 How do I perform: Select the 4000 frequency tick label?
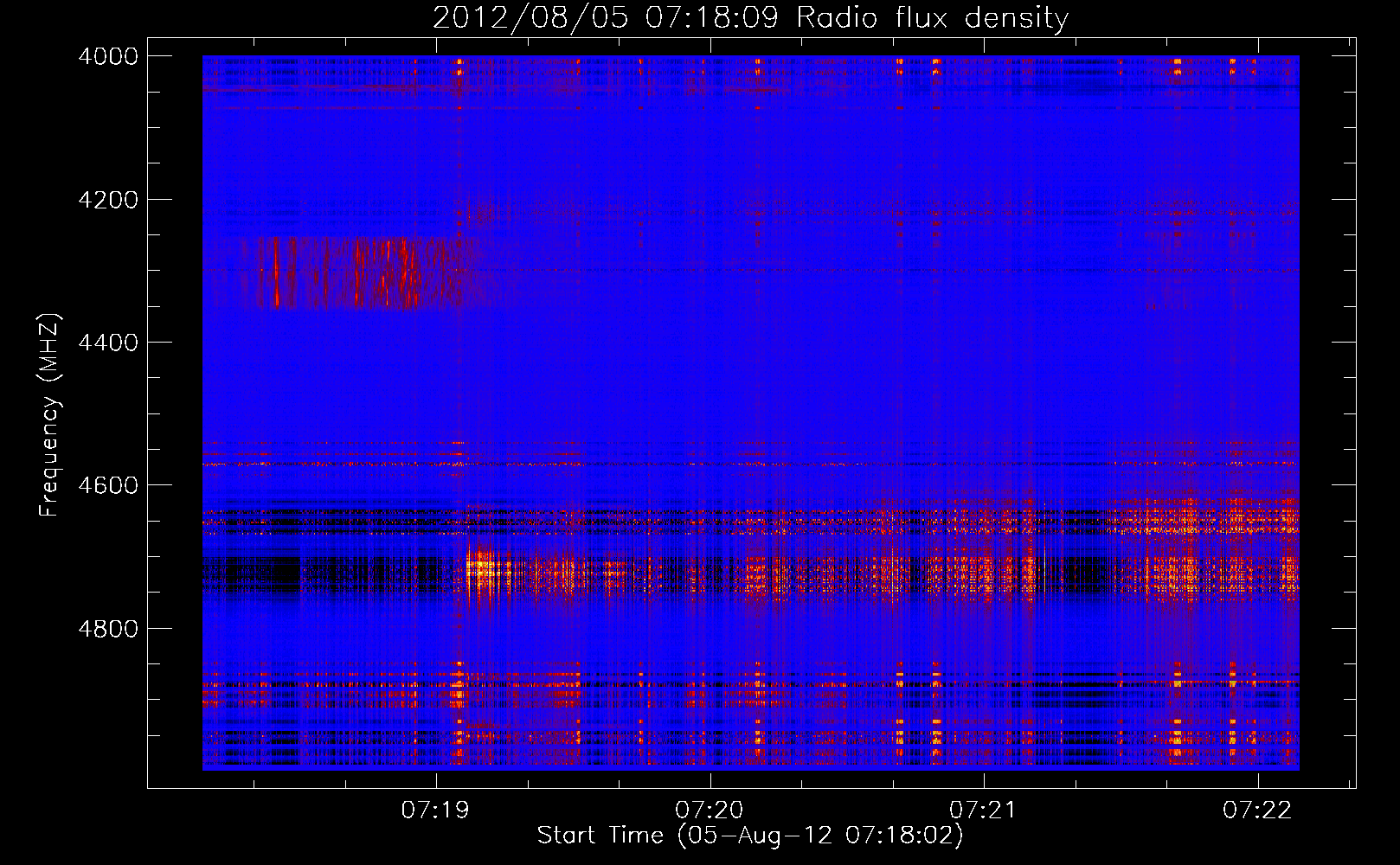click(x=108, y=56)
